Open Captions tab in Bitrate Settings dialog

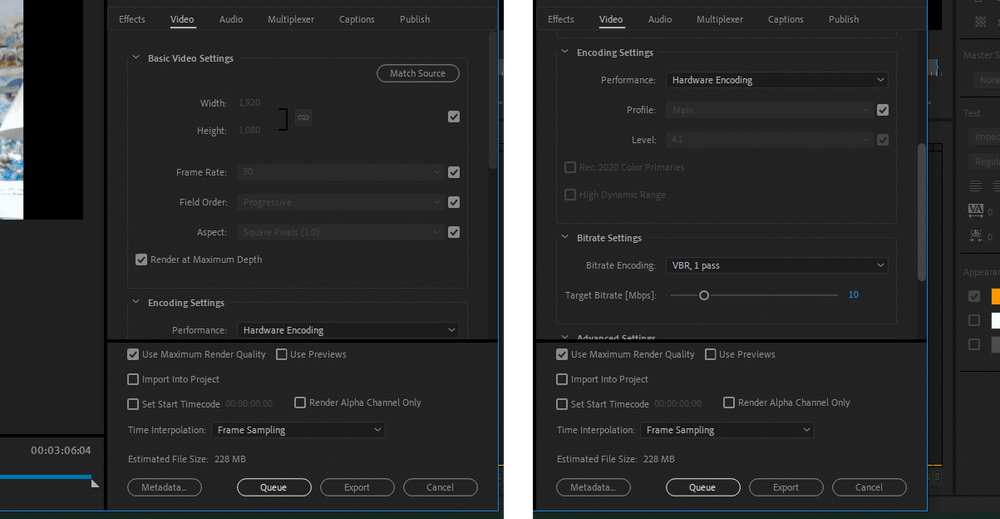[786, 19]
